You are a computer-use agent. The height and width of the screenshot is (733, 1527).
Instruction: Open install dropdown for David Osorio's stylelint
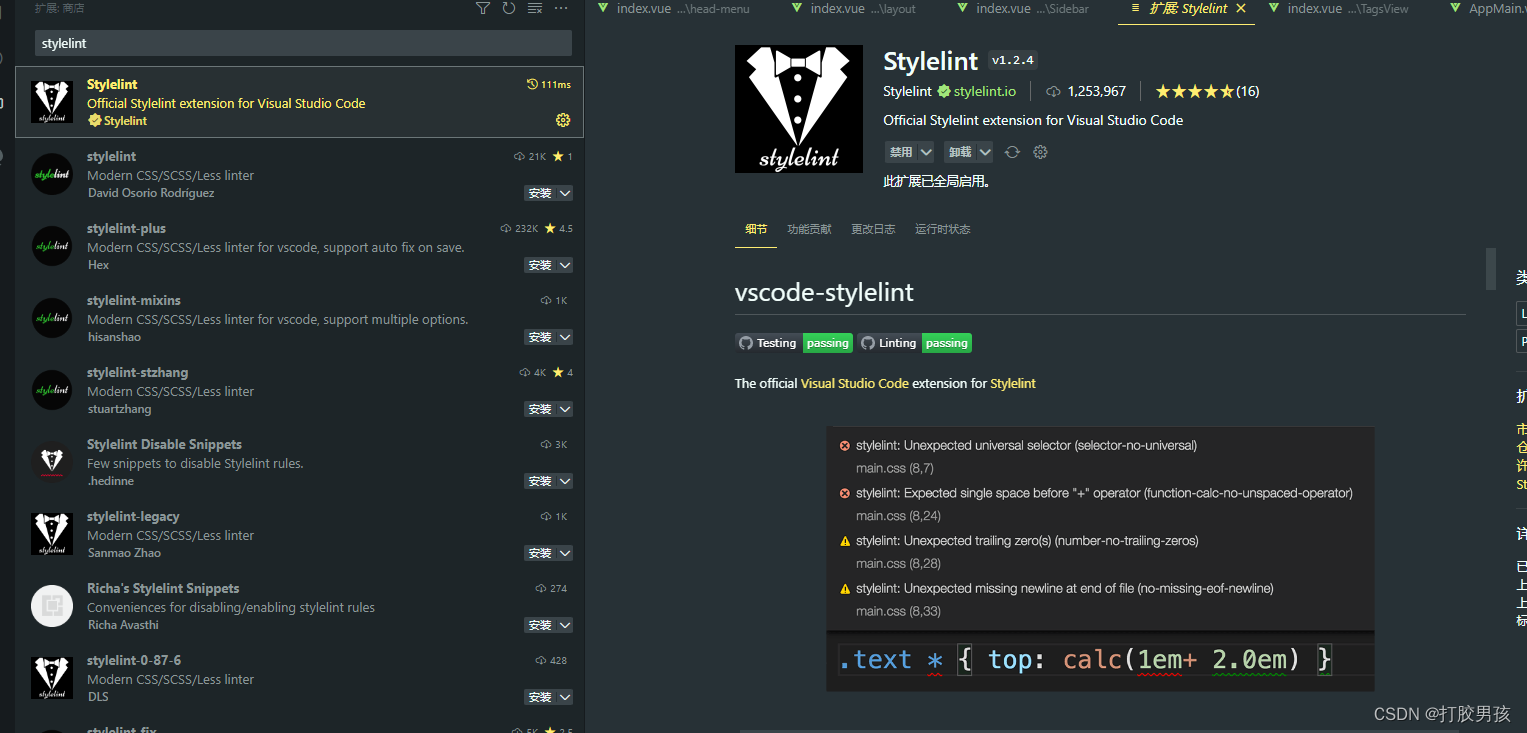pos(565,193)
